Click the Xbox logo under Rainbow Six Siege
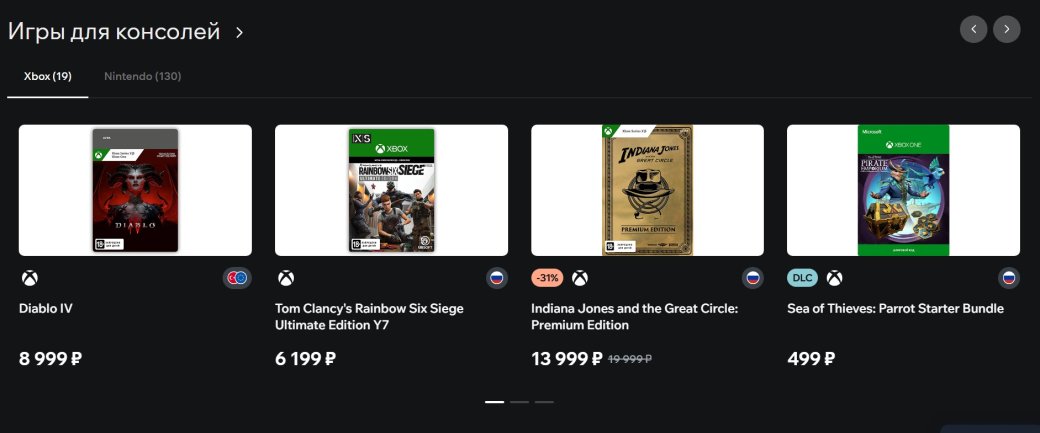 click(286, 278)
